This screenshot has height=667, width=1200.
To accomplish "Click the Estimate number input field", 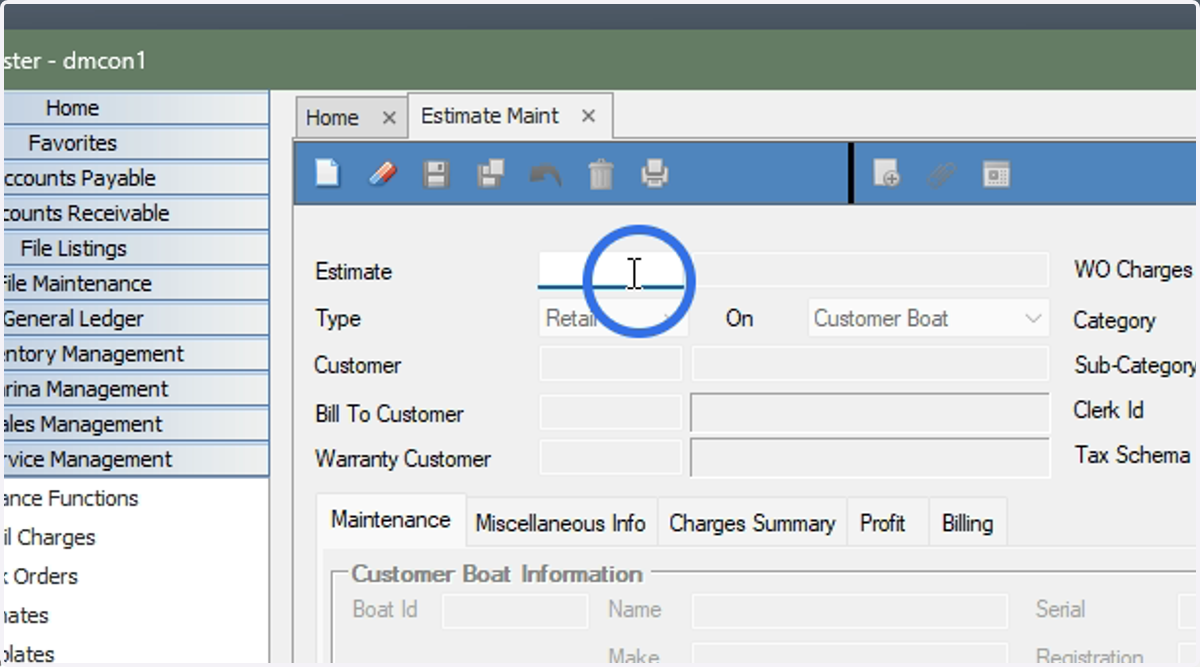I will tap(611, 271).
